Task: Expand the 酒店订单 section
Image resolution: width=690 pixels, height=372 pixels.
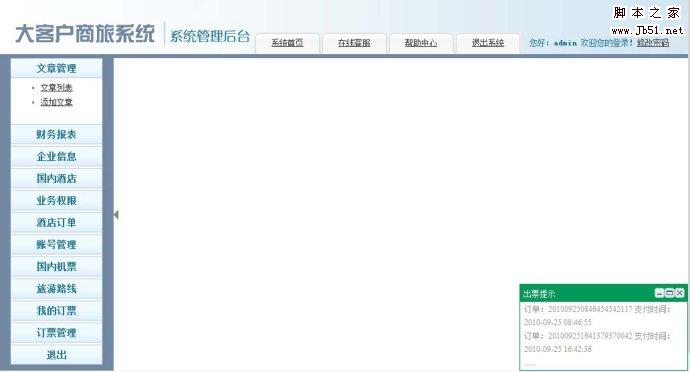Action: pos(56,222)
